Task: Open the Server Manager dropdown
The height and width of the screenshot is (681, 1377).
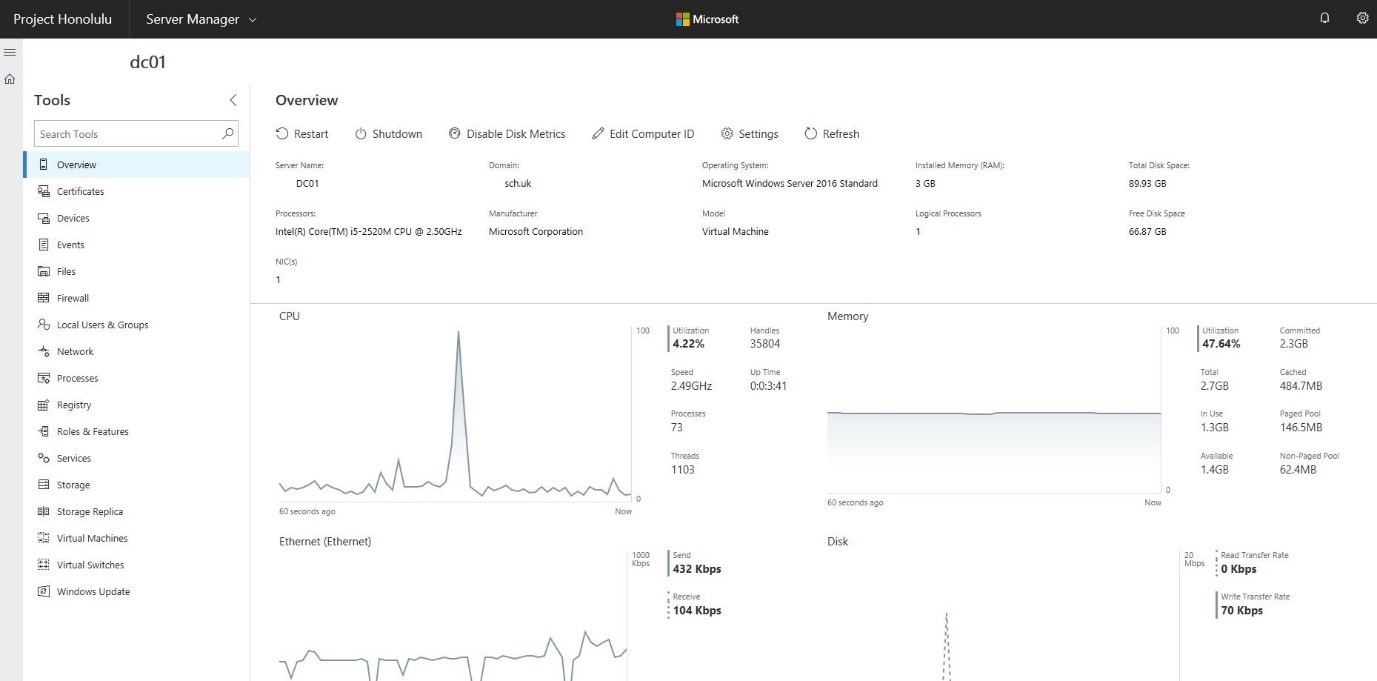Action: pyautogui.click(x=201, y=19)
